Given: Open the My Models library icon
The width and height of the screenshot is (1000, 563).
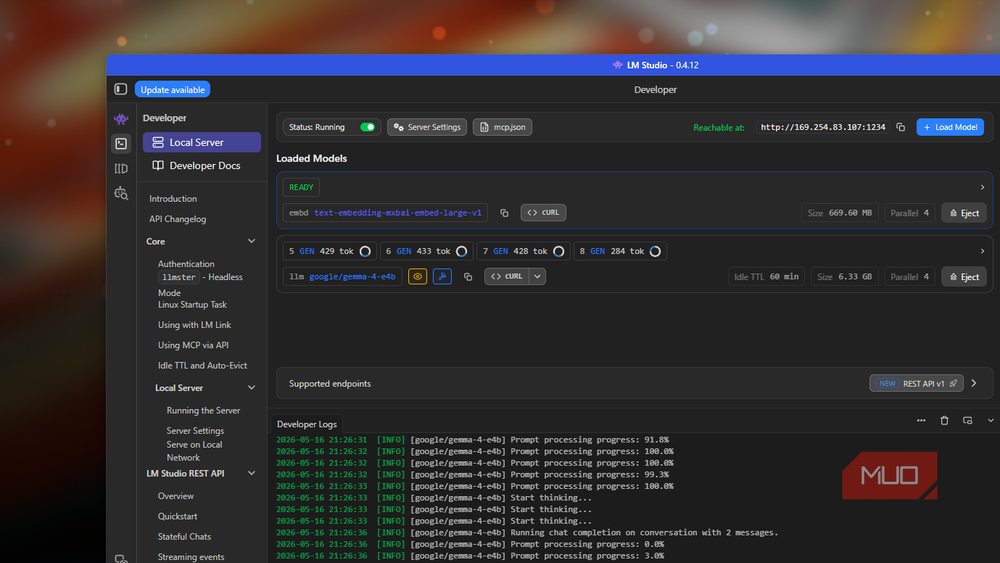Looking at the screenshot, I should click(x=121, y=168).
